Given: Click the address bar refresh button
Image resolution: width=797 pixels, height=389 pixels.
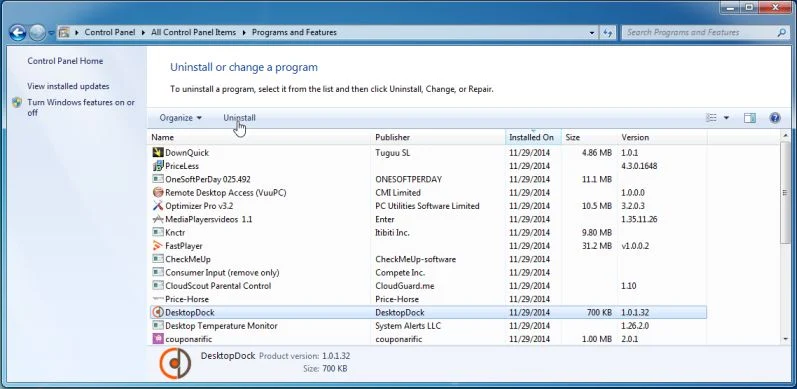Looking at the screenshot, I should point(607,33).
